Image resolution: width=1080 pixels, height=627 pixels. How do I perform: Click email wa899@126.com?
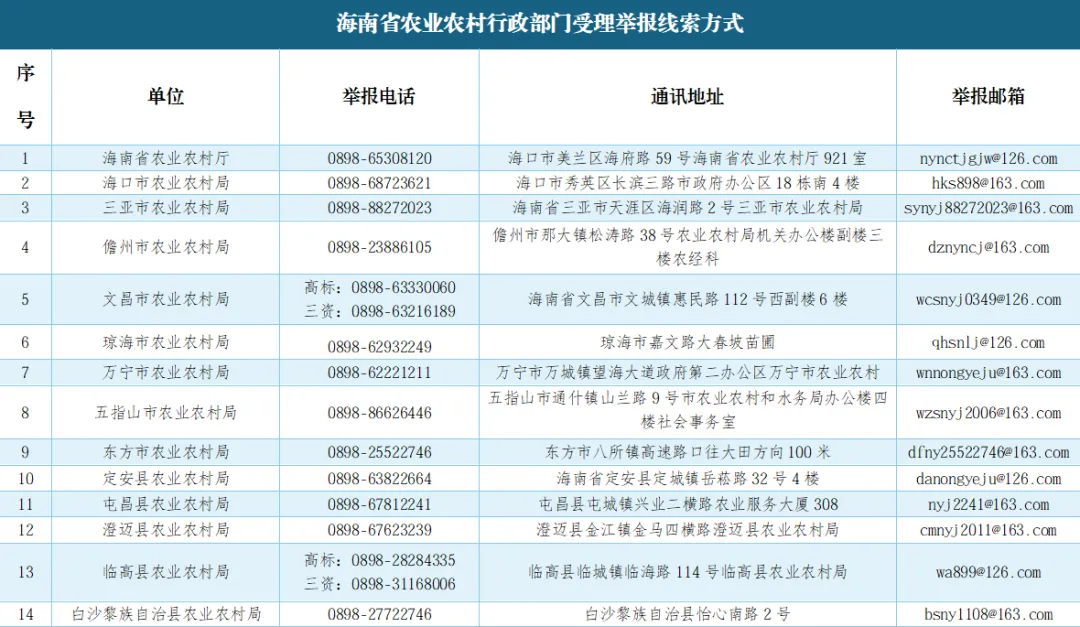click(988, 572)
